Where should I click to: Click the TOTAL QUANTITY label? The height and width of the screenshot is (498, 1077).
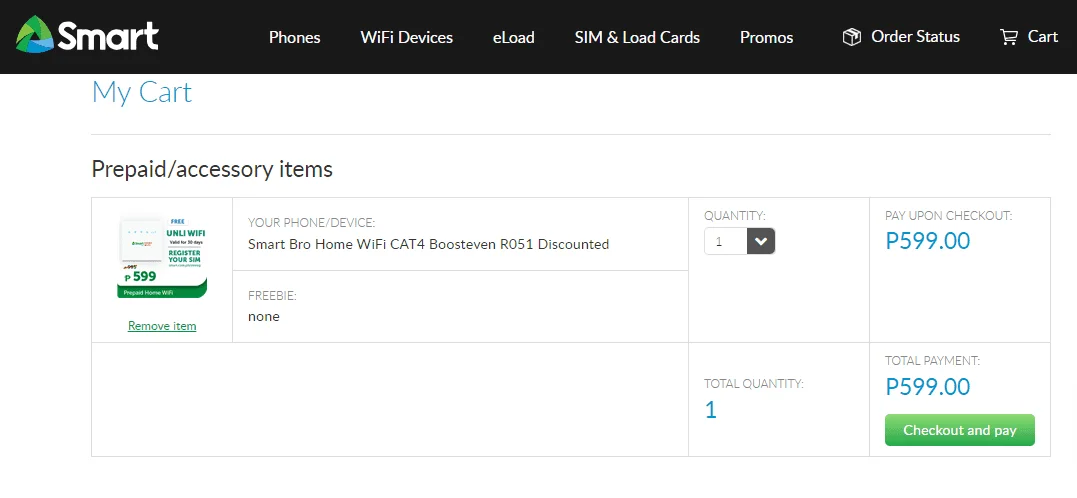[x=753, y=384]
